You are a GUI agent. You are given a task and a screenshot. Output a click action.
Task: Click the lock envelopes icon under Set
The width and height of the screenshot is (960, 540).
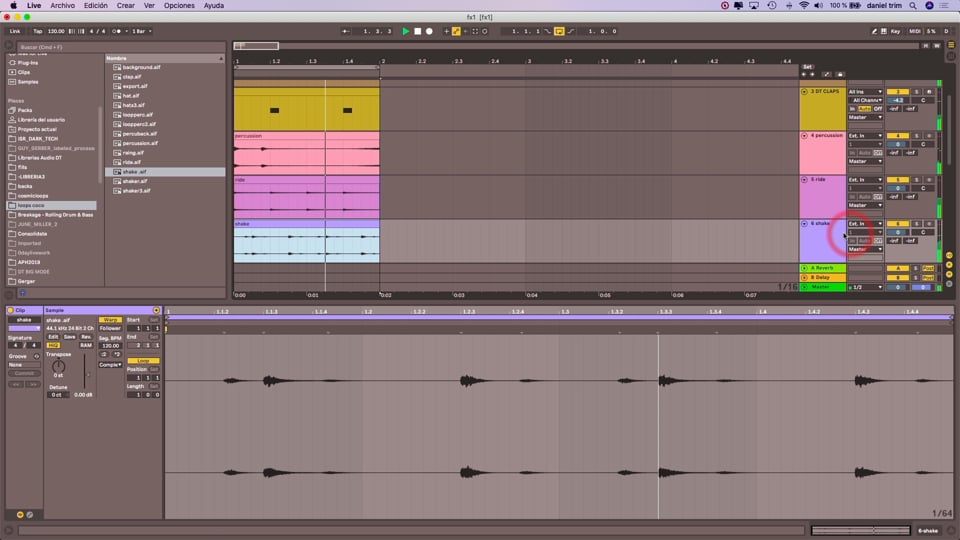pyautogui.click(x=840, y=75)
